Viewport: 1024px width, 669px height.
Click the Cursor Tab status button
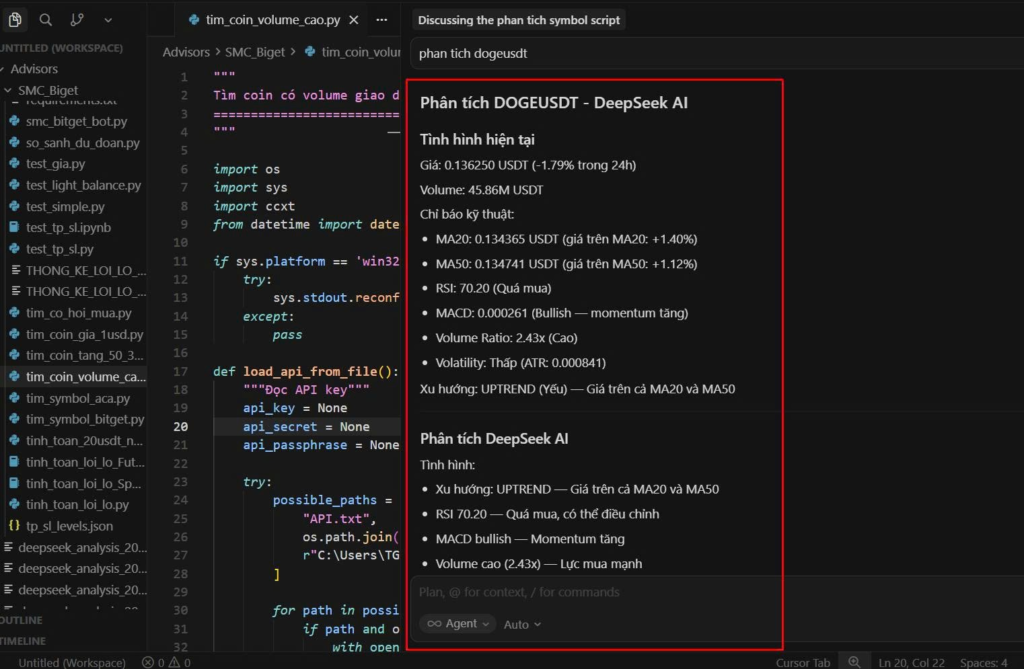click(803, 662)
